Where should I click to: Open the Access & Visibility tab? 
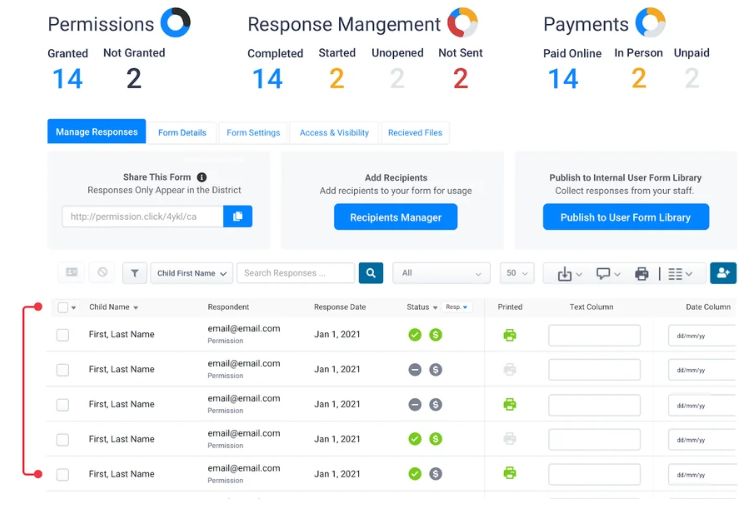click(x=334, y=132)
